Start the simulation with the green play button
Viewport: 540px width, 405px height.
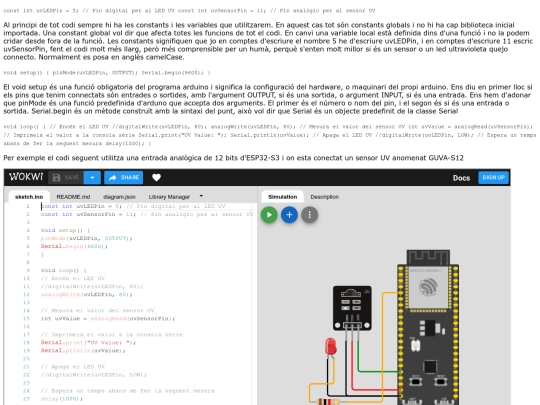[269, 215]
